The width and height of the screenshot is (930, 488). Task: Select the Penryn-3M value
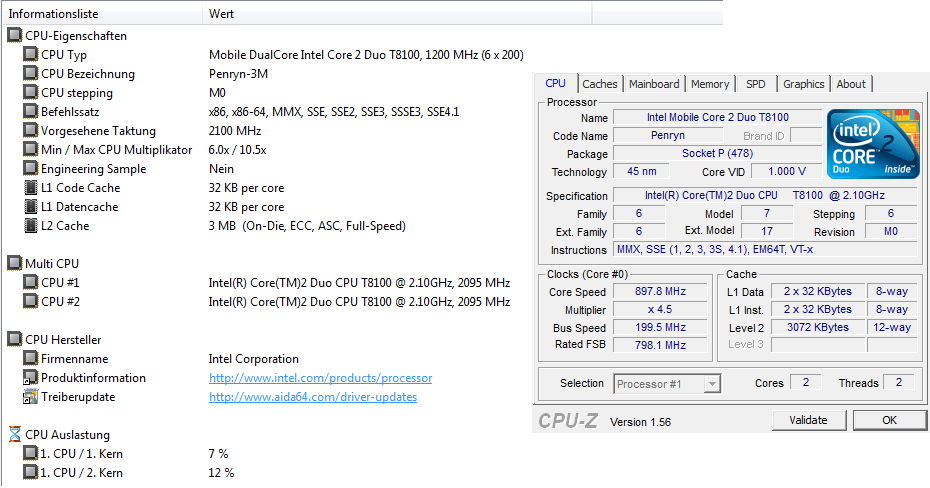[238, 74]
